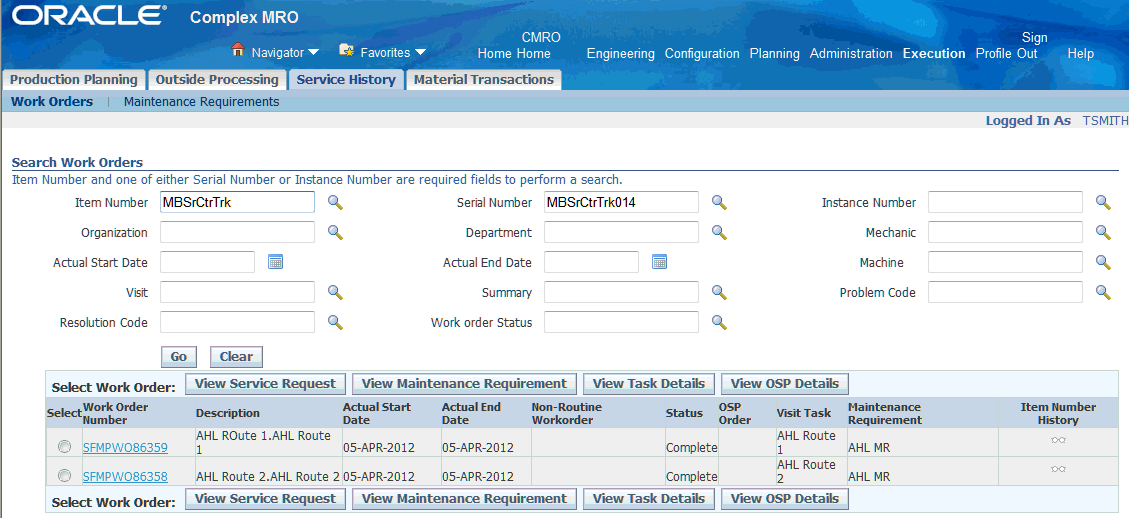Expand the Favorites dropdown arrow
Viewport: 1129px width, 518px height.
420,53
